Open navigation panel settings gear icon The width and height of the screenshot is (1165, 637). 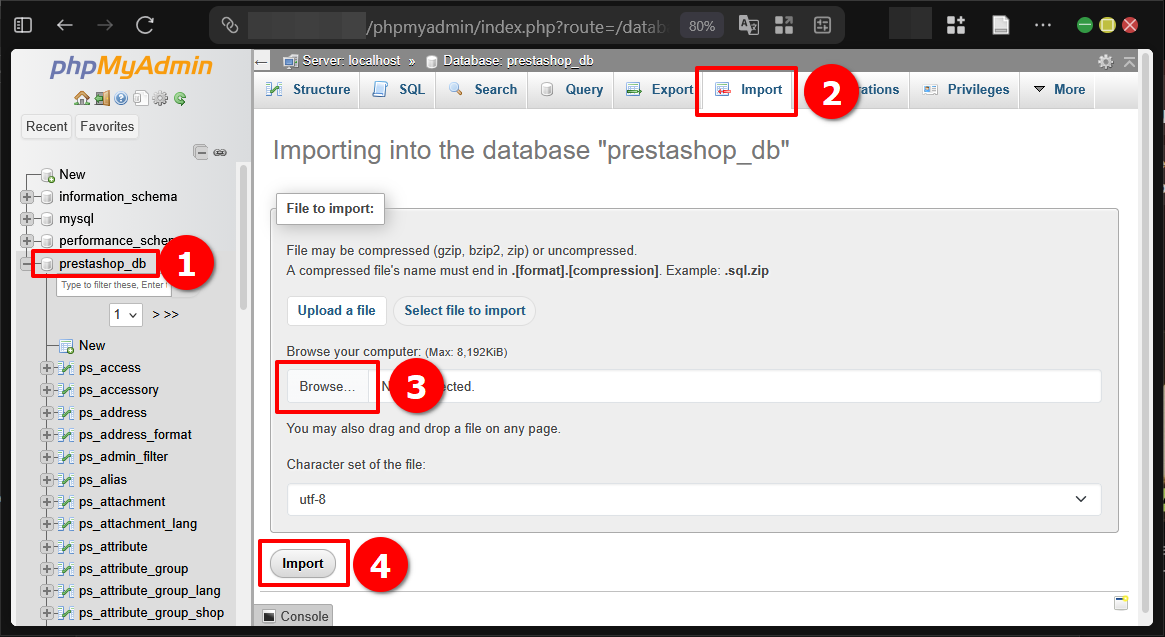pyautogui.click(x=159, y=98)
